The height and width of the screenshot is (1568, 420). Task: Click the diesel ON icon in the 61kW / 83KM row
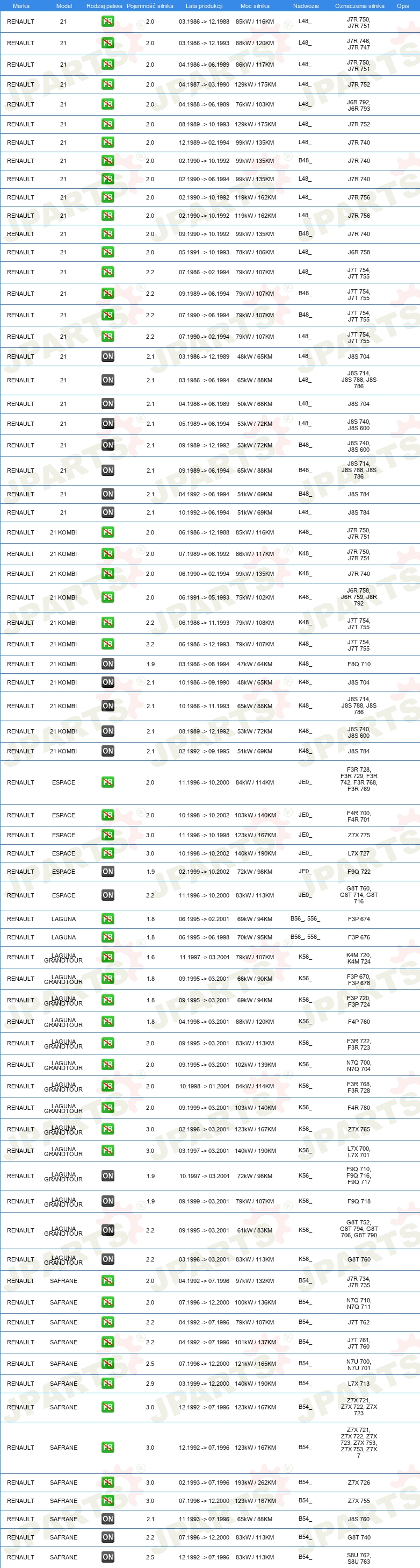coord(107,1230)
